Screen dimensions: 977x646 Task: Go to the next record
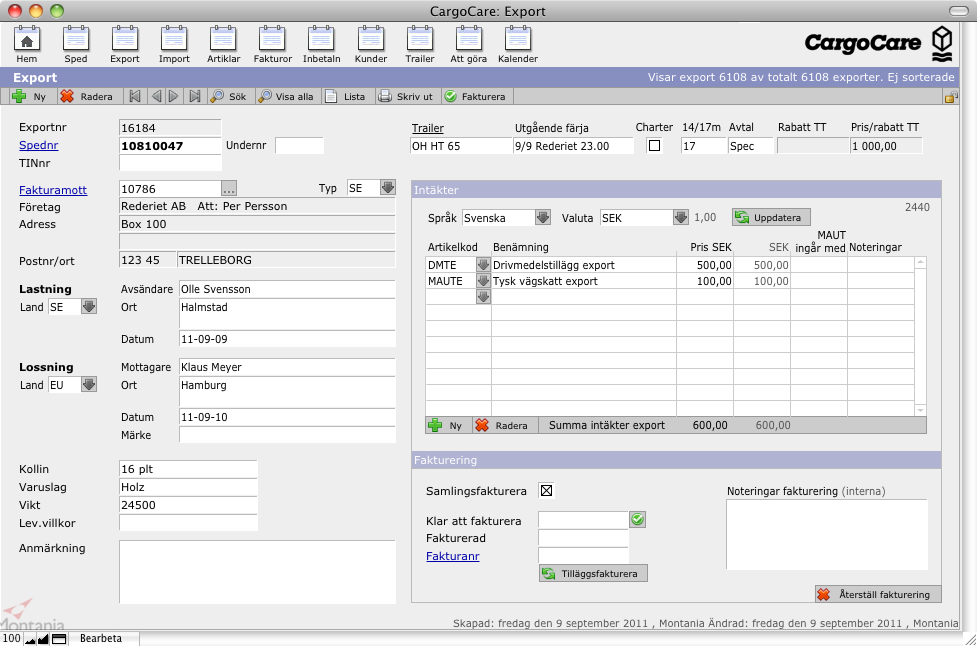point(174,97)
